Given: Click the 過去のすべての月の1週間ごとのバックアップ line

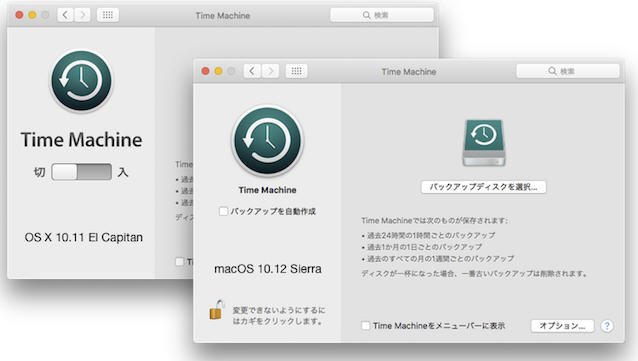Looking at the screenshot, I should tap(437, 259).
